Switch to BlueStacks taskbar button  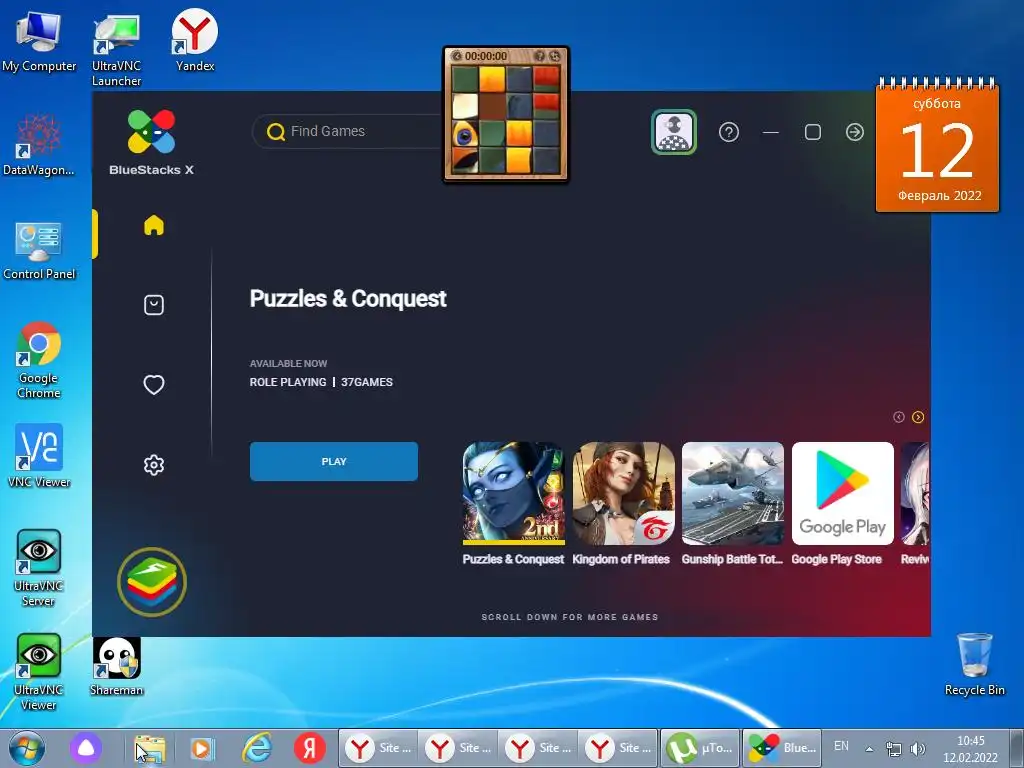[x=782, y=748]
